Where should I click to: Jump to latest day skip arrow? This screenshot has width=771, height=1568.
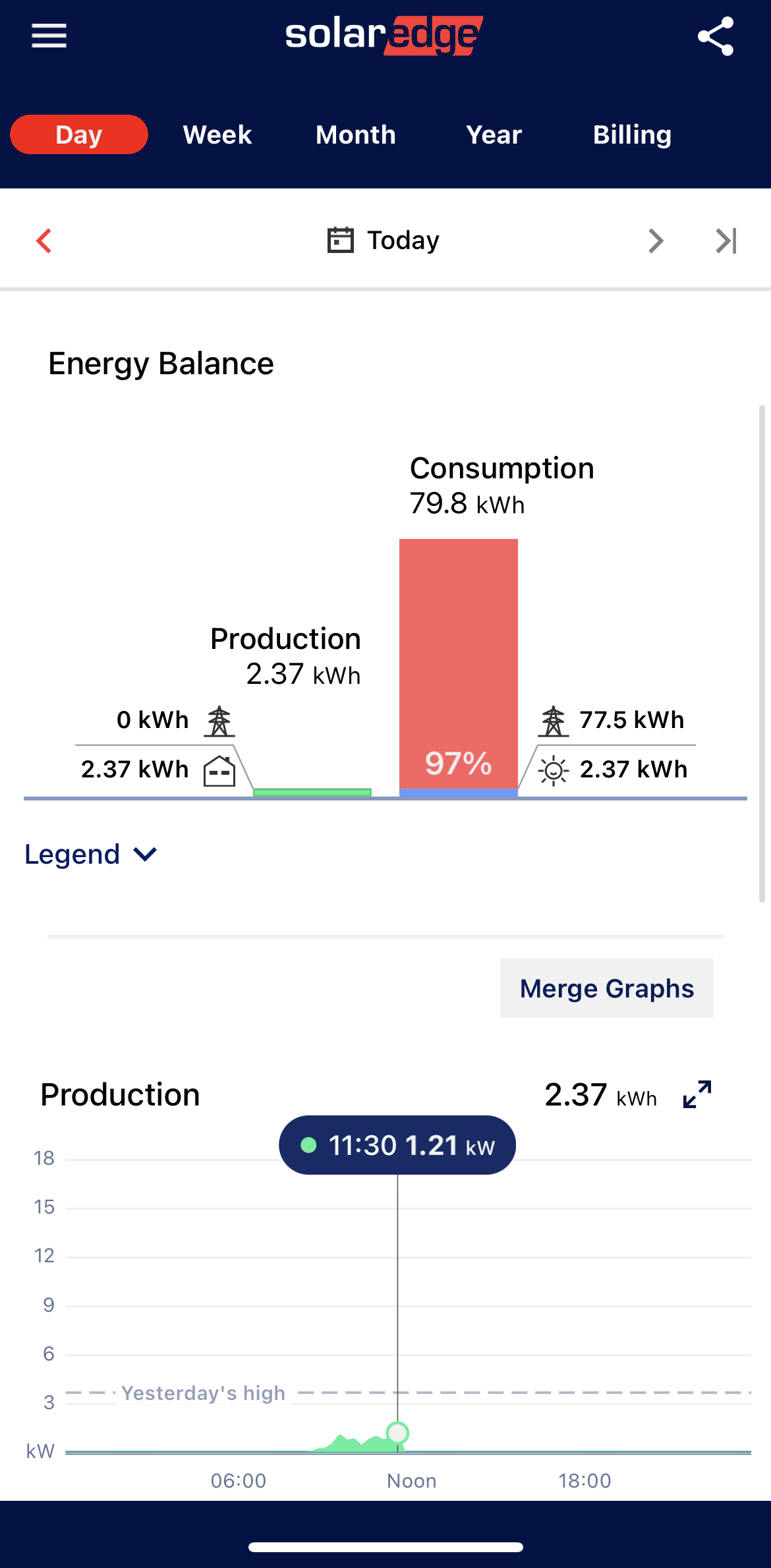726,241
